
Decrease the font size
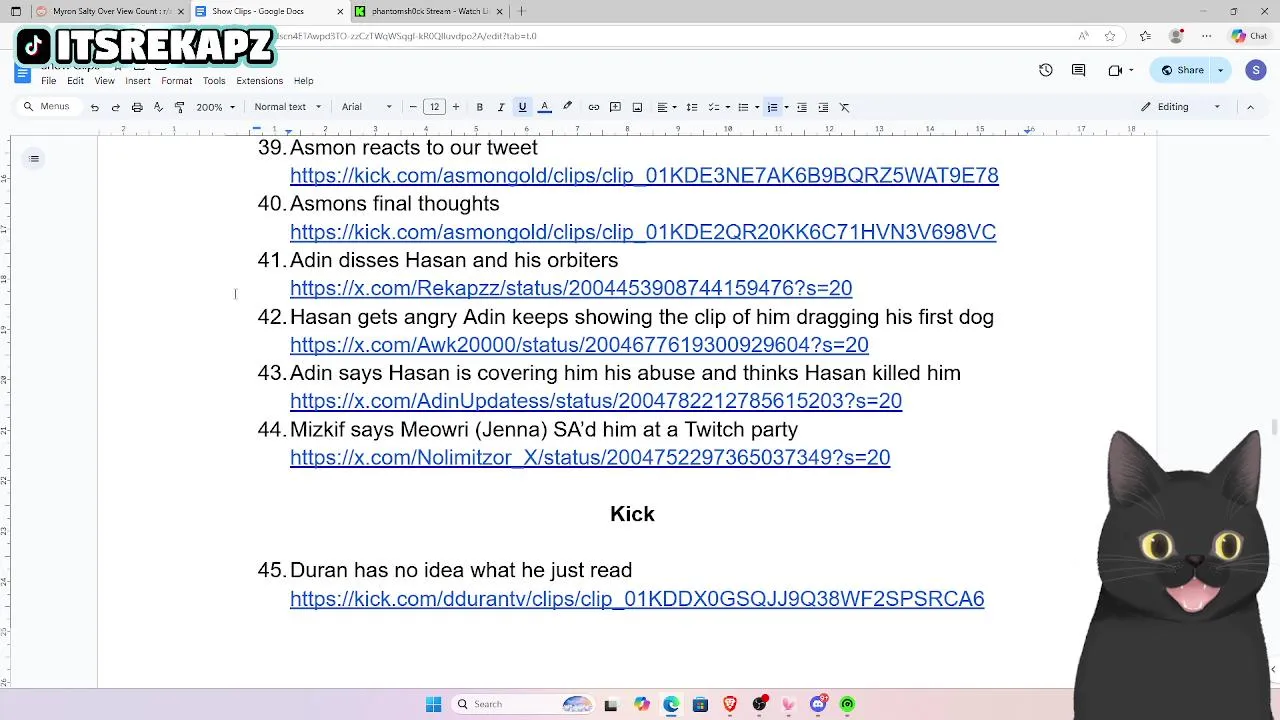pos(413,107)
